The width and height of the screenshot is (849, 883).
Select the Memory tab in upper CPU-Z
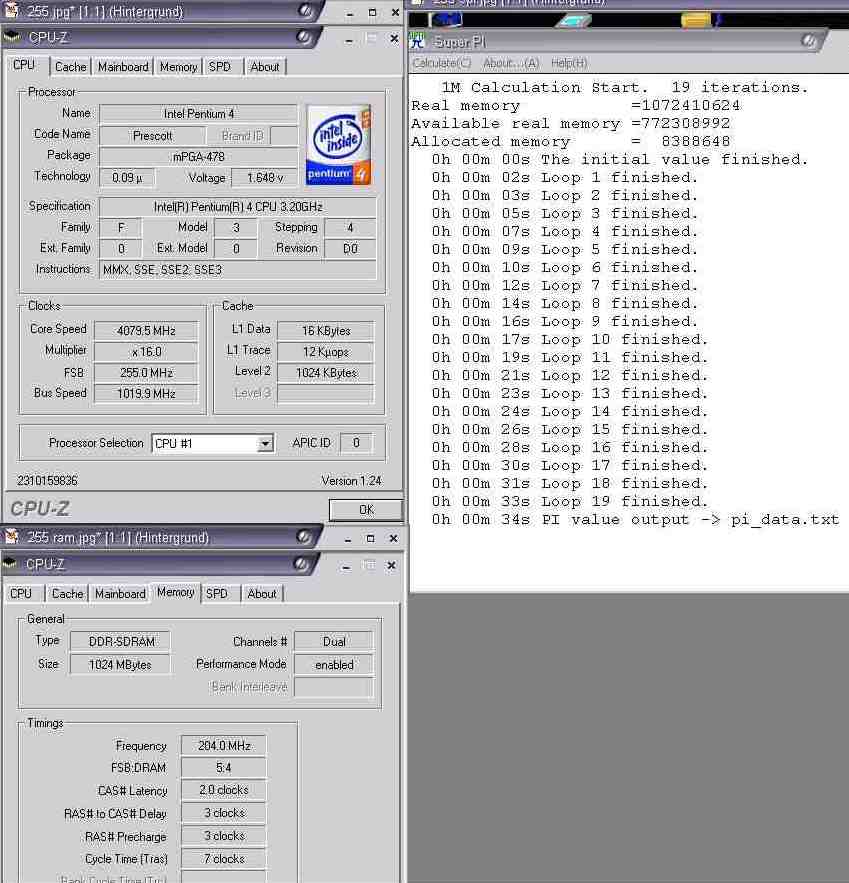[178, 67]
